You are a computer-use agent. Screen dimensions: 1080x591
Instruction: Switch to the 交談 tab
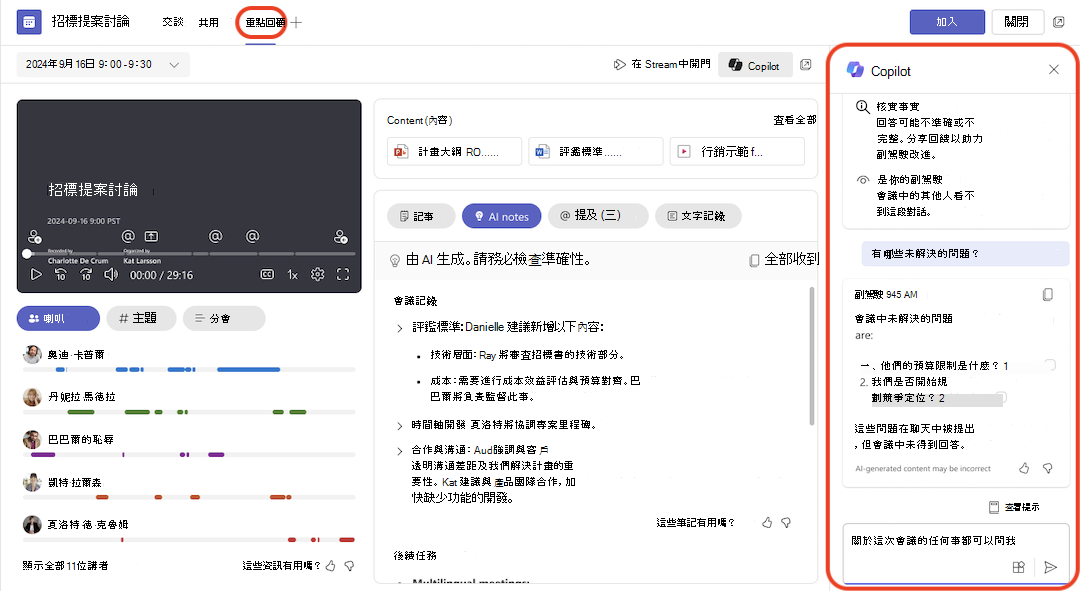[x=173, y=22]
